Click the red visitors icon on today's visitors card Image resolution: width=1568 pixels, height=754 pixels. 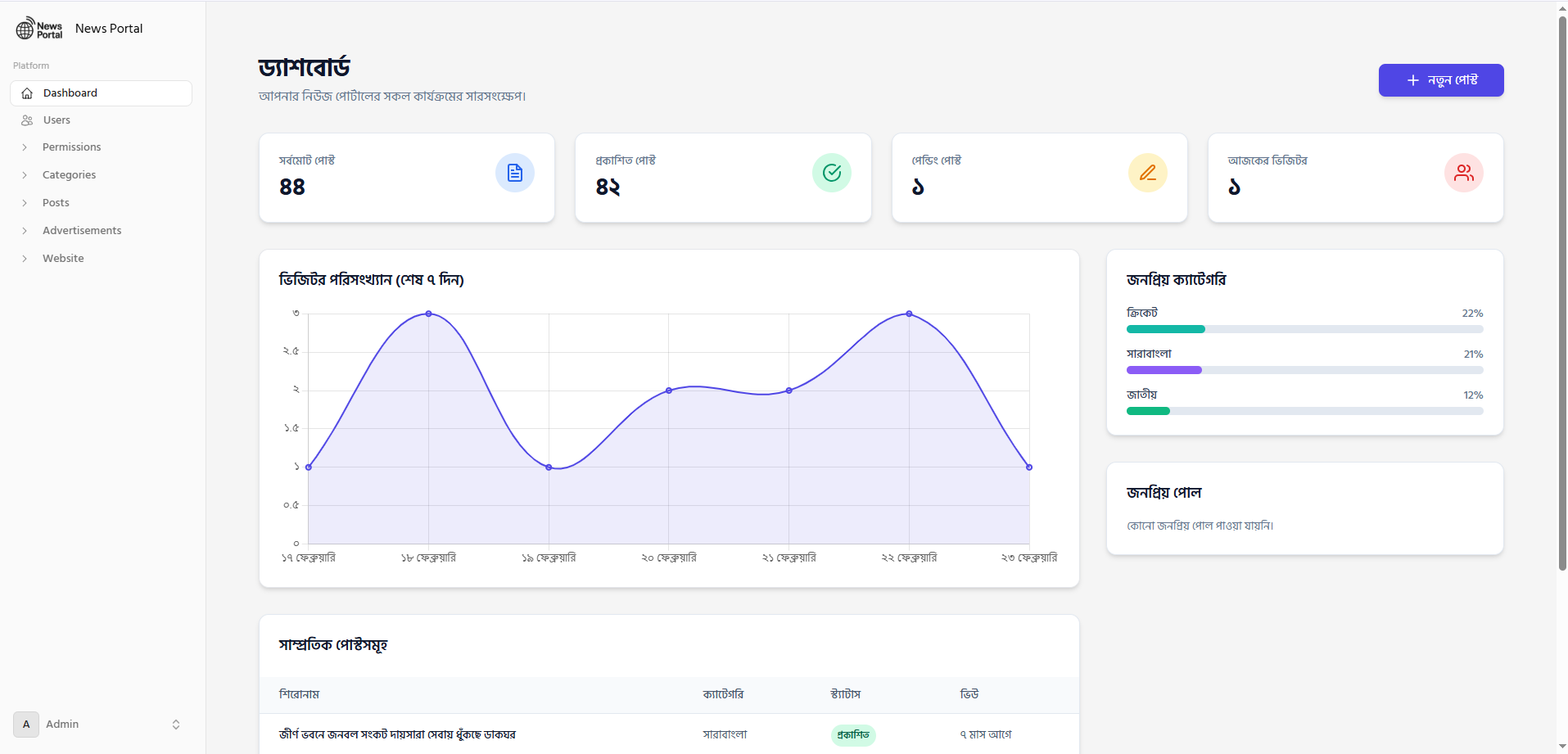coord(1464,173)
